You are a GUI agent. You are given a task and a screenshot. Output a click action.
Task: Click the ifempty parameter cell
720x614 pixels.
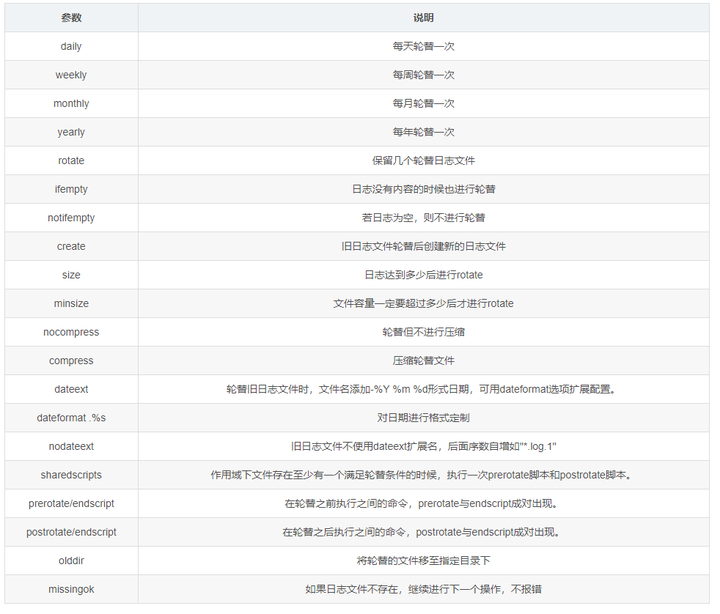(x=71, y=189)
